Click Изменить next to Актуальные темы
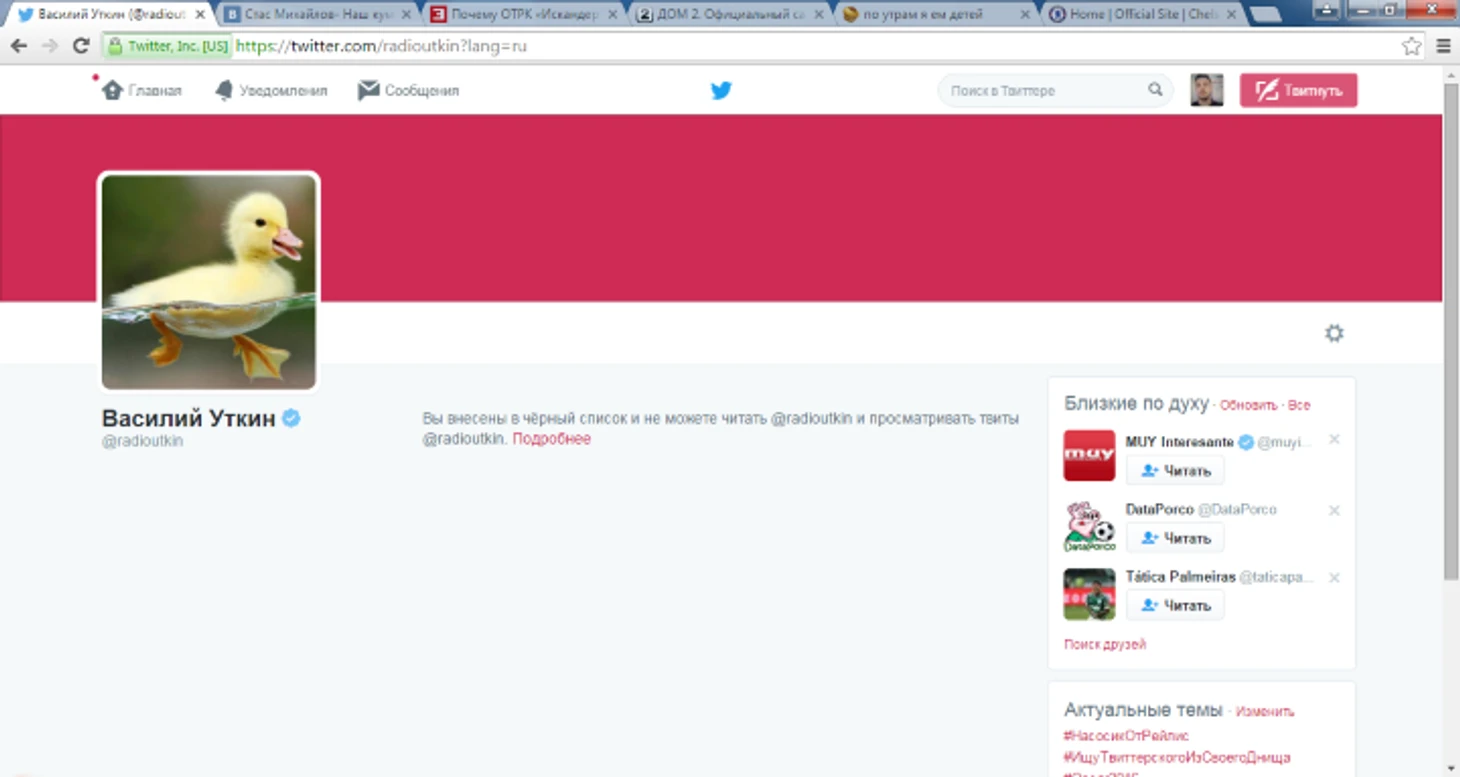Image resolution: width=1460 pixels, height=777 pixels. 1265,711
